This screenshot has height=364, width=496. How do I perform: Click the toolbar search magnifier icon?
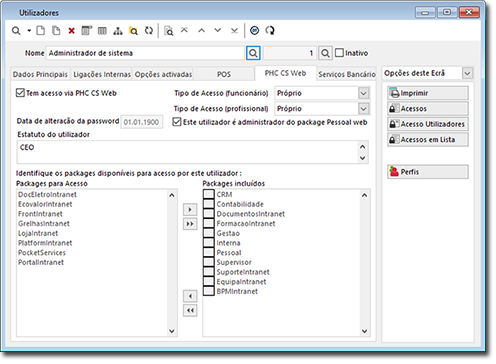pos(16,31)
